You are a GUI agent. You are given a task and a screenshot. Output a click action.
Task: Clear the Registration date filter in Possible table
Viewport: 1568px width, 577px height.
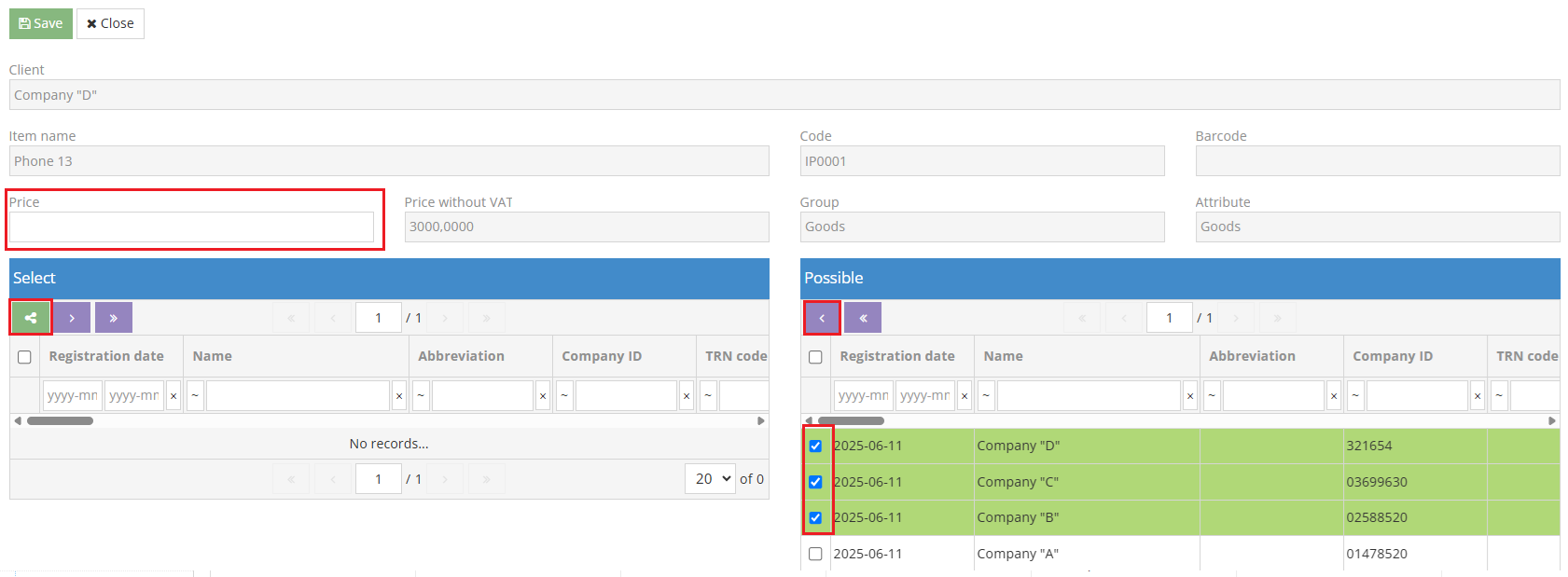pos(964,396)
